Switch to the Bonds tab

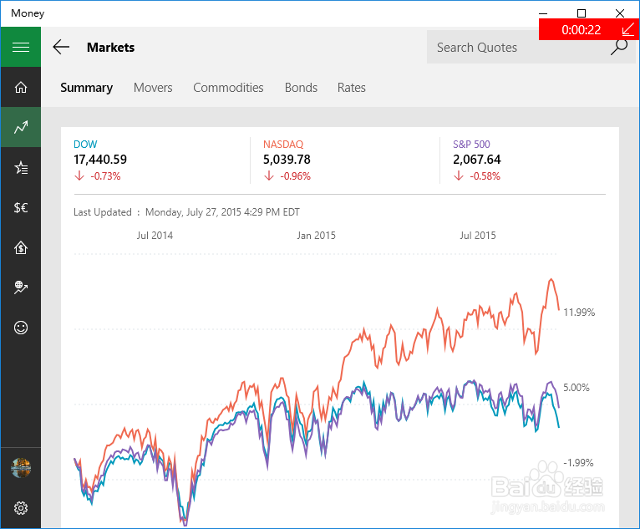pos(301,88)
